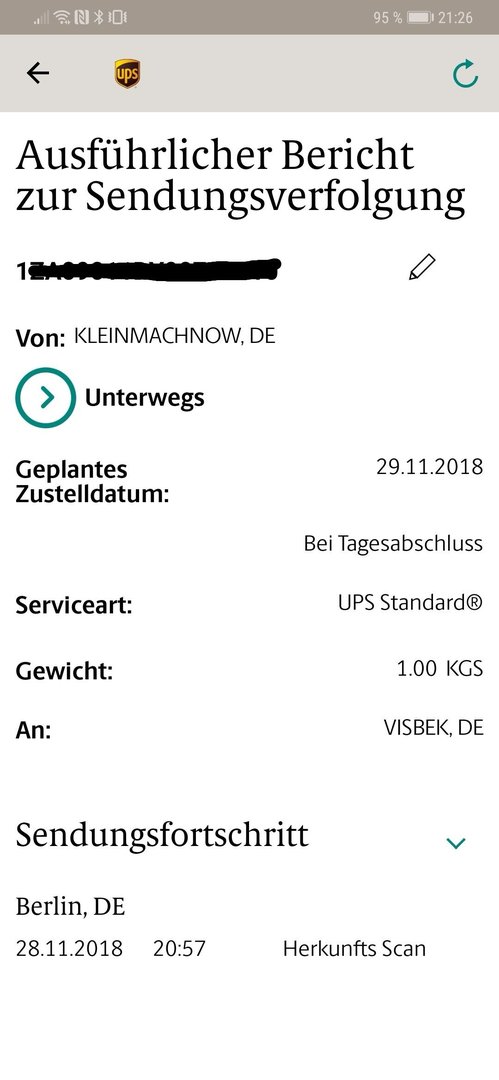
Task: Tap the Herkunfts Scan entry
Action: click(x=354, y=948)
